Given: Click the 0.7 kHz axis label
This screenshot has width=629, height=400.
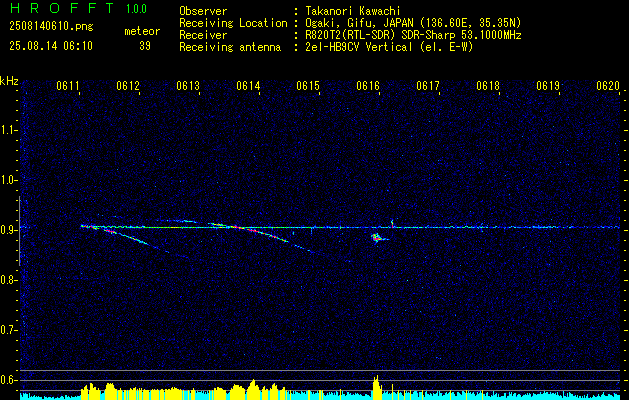Looking at the screenshot, I should tap(9, 330).
